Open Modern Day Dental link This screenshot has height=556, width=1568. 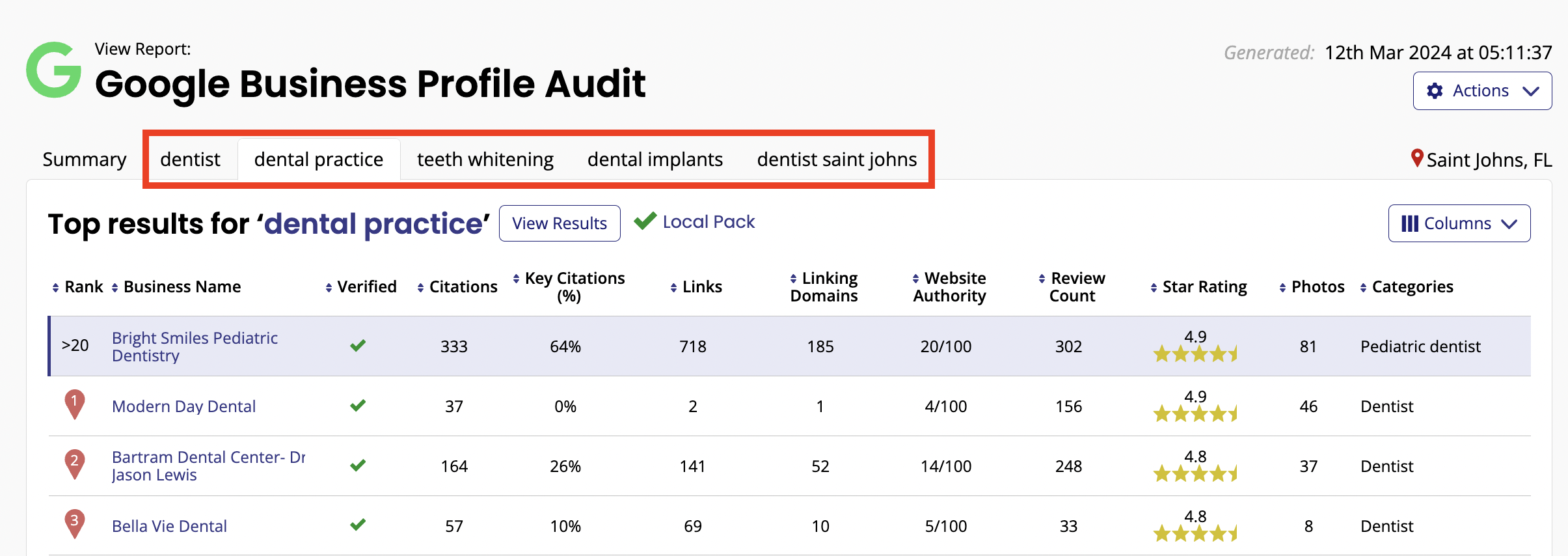(x=183, y=406)
